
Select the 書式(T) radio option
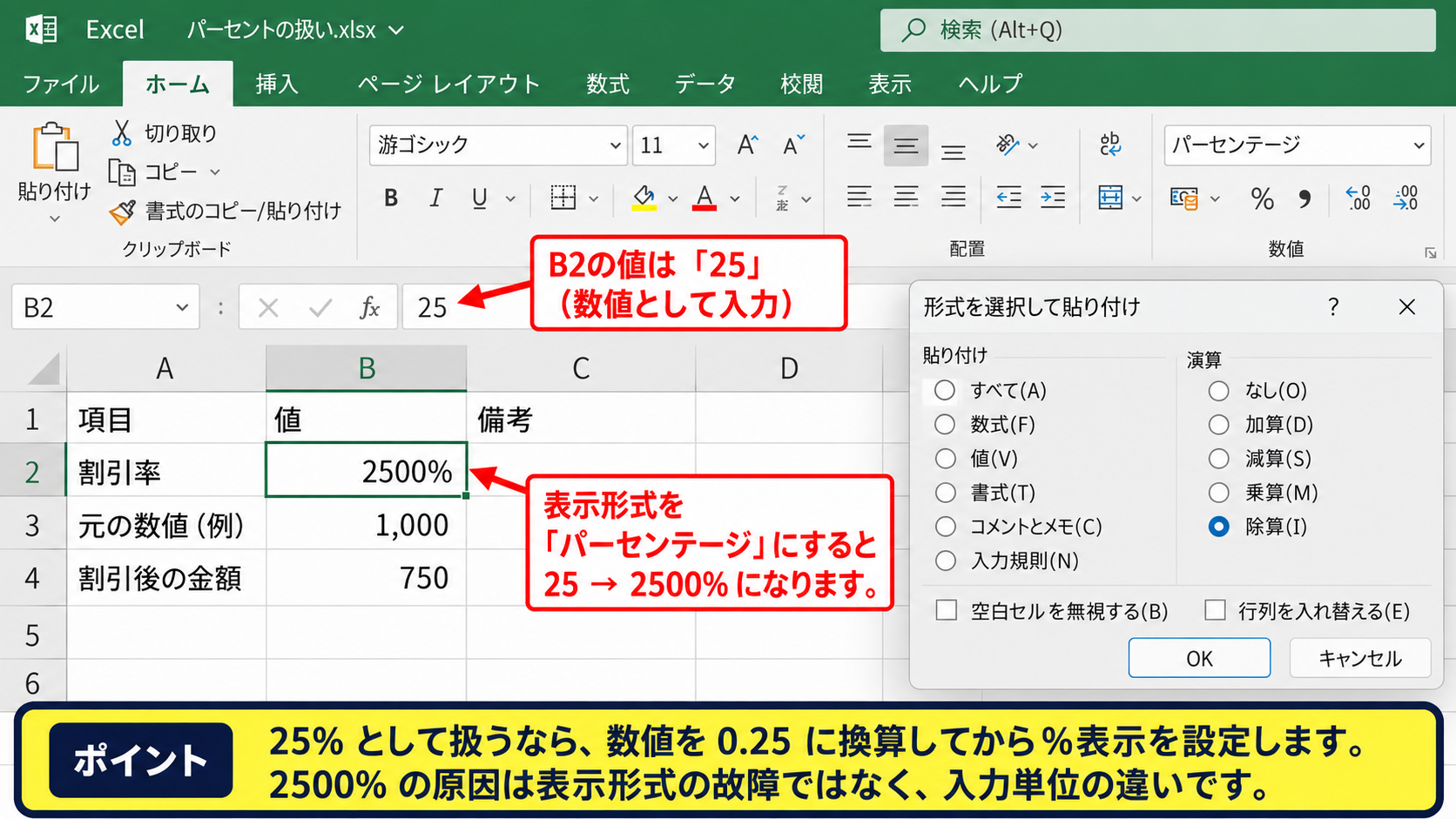[x=945, y=492]
